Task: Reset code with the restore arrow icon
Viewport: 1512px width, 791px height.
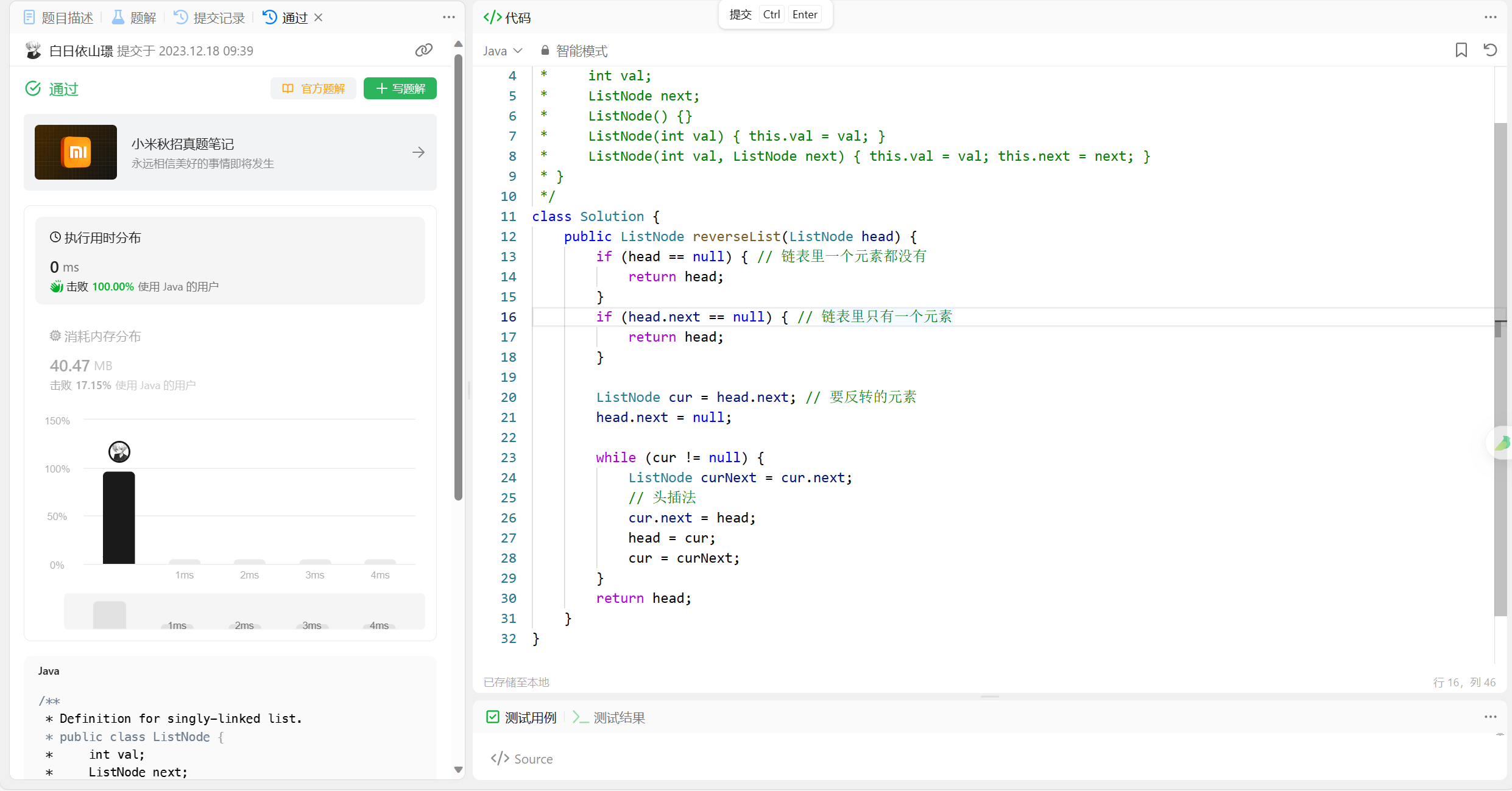Action: click(1490, 51)
